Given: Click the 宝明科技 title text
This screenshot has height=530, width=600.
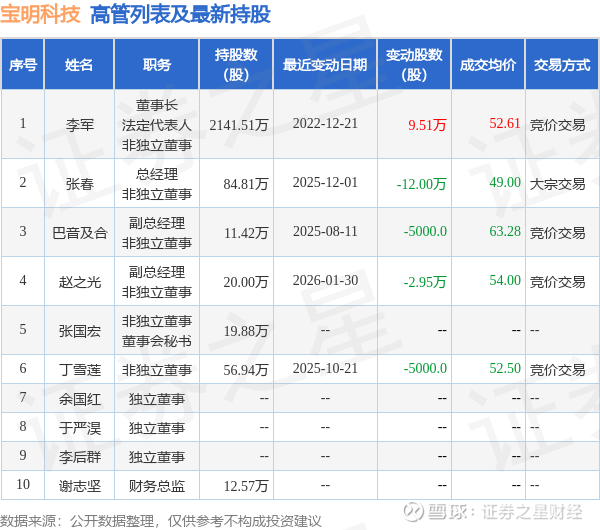Looking at the screenshot, I should [x=40, y=15].
